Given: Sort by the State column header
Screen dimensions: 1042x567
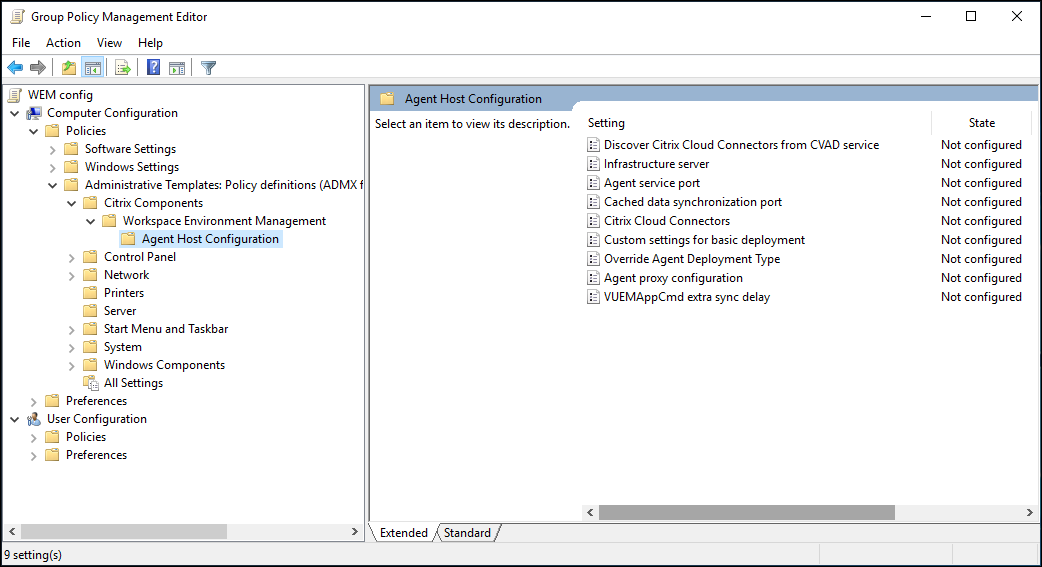Looking at the screenshot, I should [981, 123].
